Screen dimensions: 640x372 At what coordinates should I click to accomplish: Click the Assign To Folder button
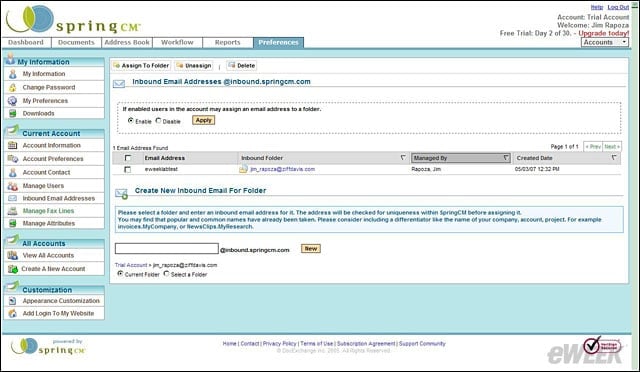[x=141, y=65]
